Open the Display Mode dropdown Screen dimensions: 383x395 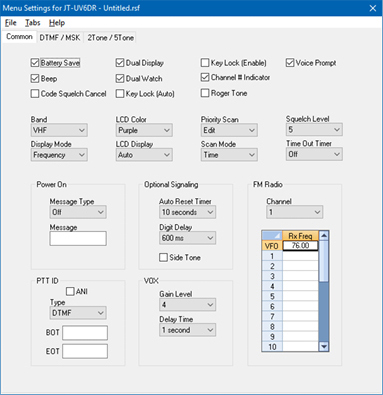[x=59, y=155]
